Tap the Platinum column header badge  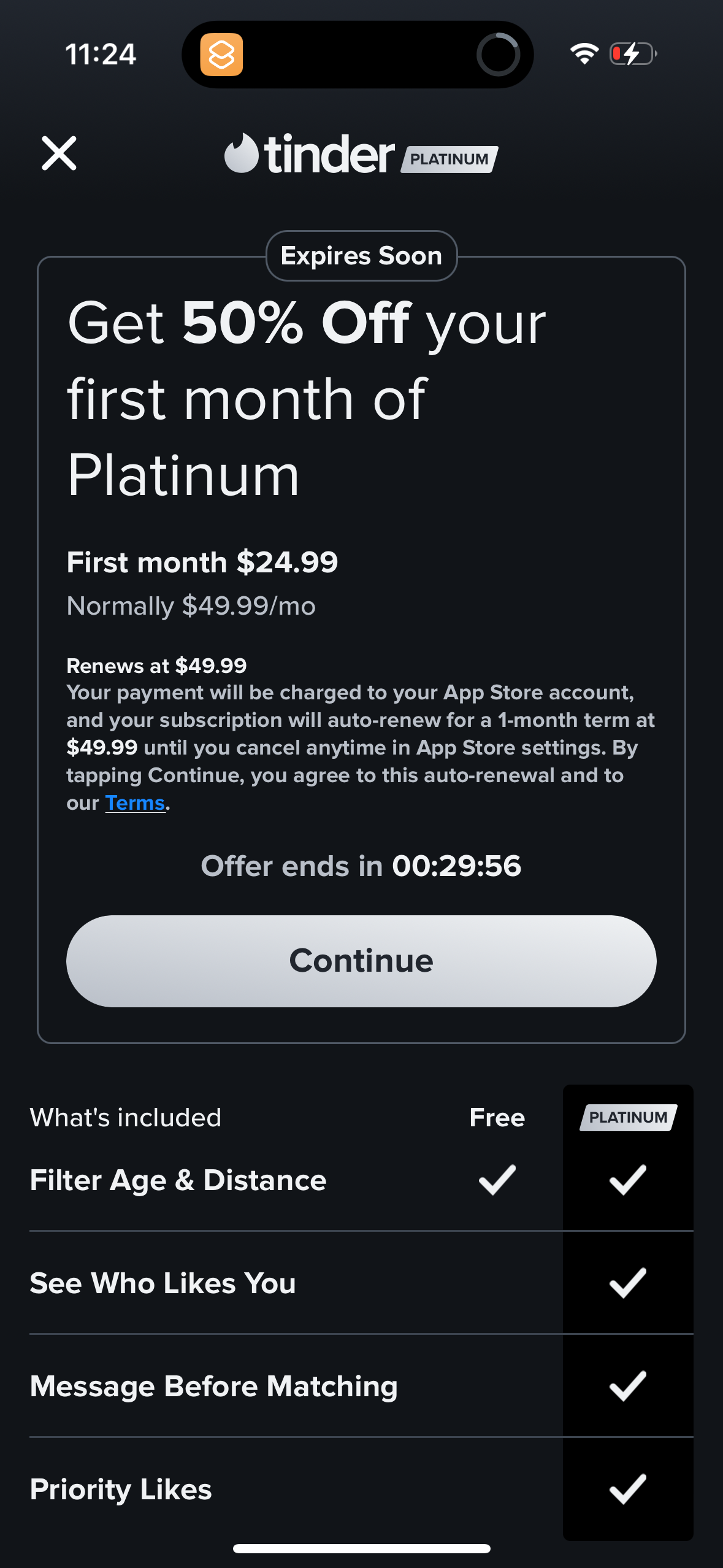tap(628, 1118)
